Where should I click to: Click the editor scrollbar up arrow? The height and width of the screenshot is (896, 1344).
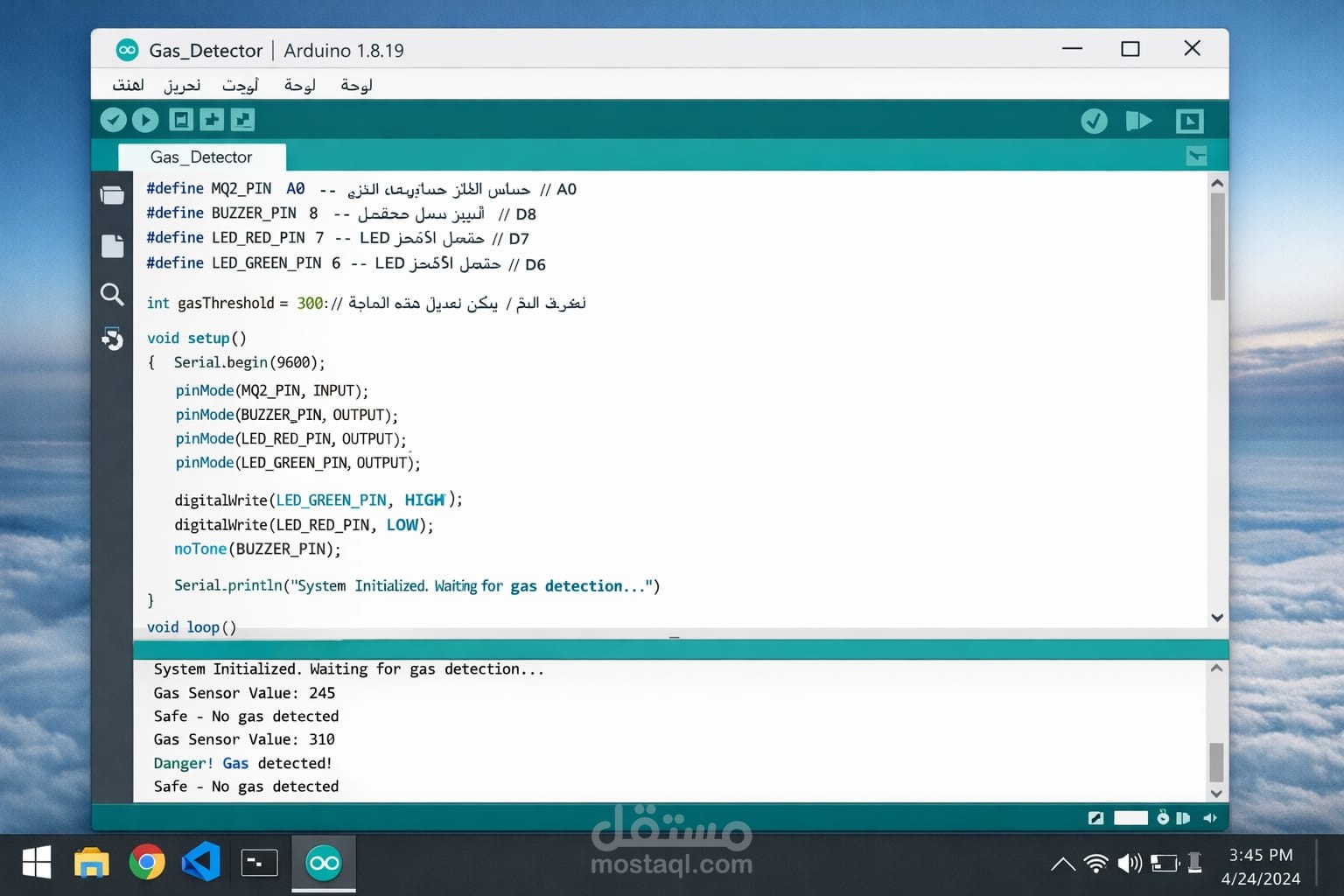pos(1217,184)
